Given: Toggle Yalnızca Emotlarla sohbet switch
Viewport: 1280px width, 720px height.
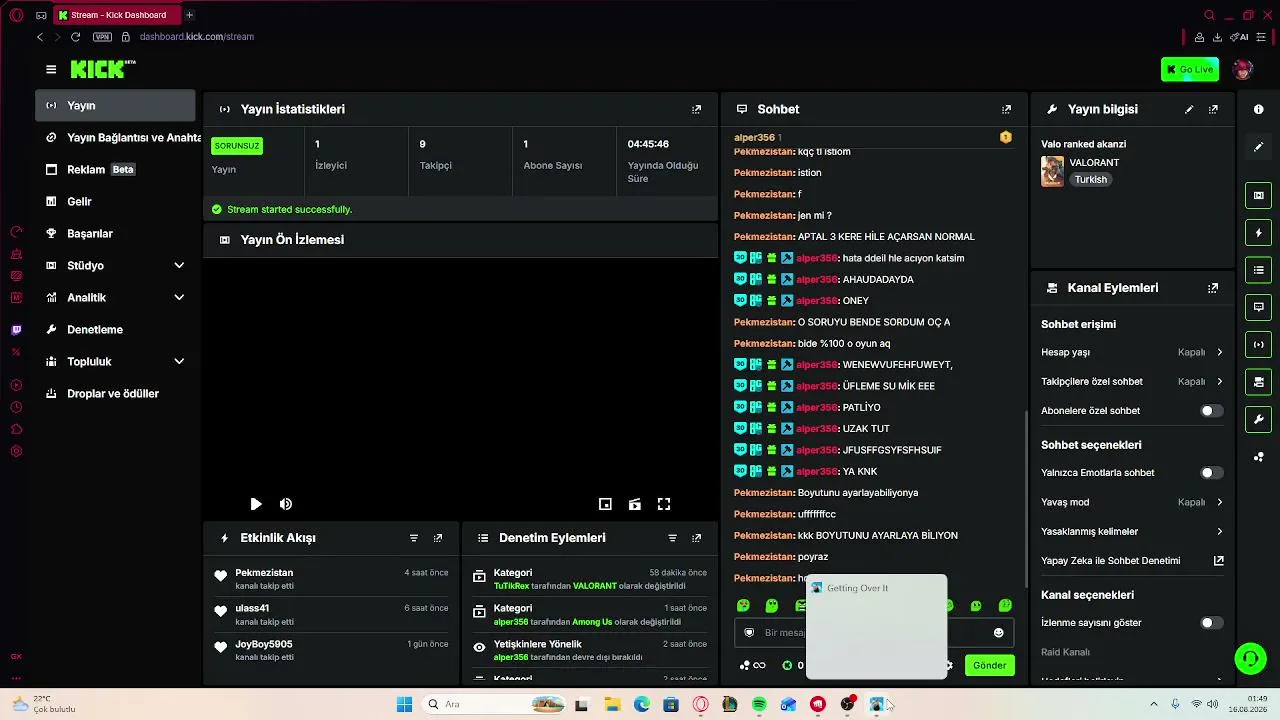Looking at the screenshot, I should coord(1211,473).
